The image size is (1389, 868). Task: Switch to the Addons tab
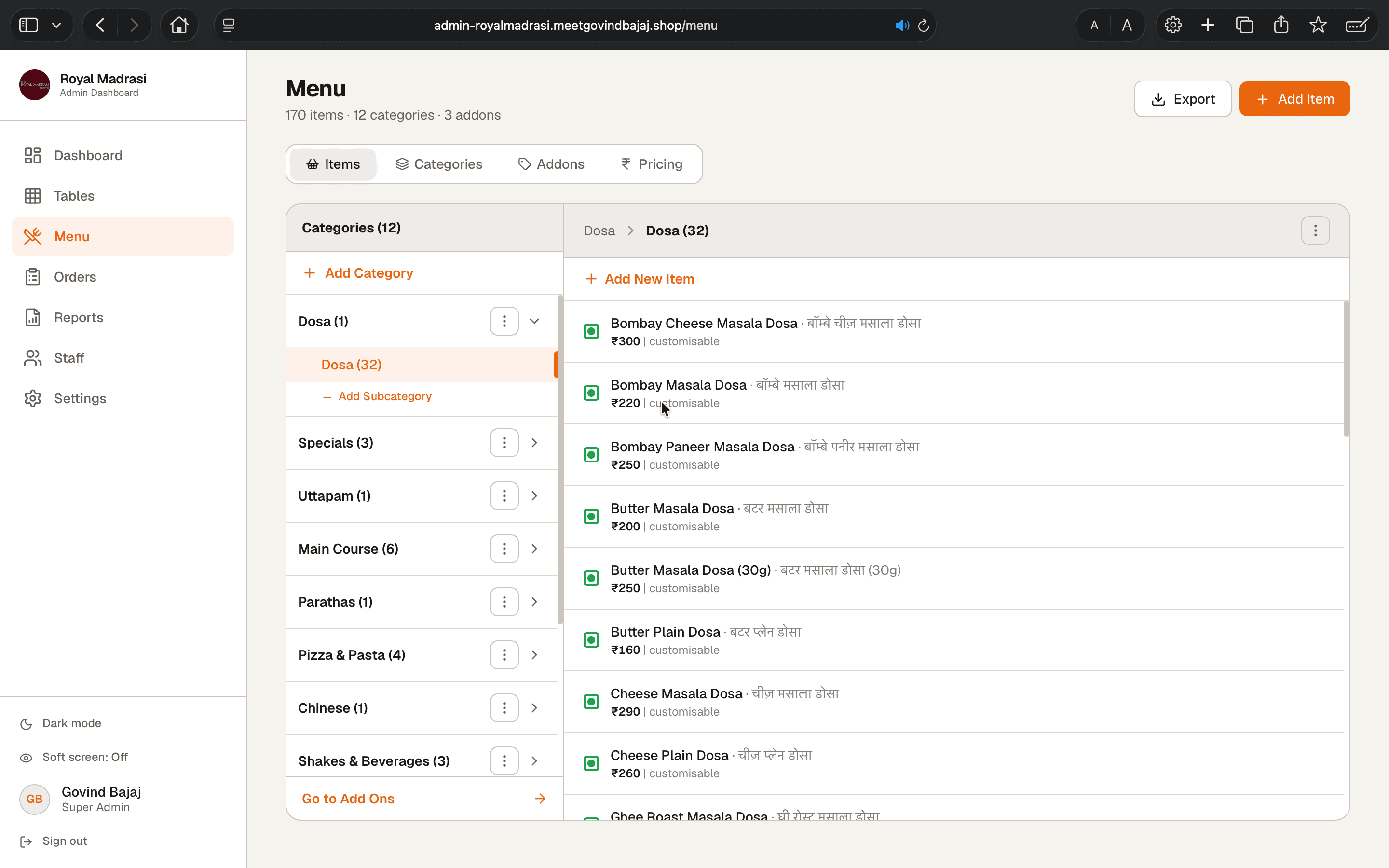(x=552, y=164)
